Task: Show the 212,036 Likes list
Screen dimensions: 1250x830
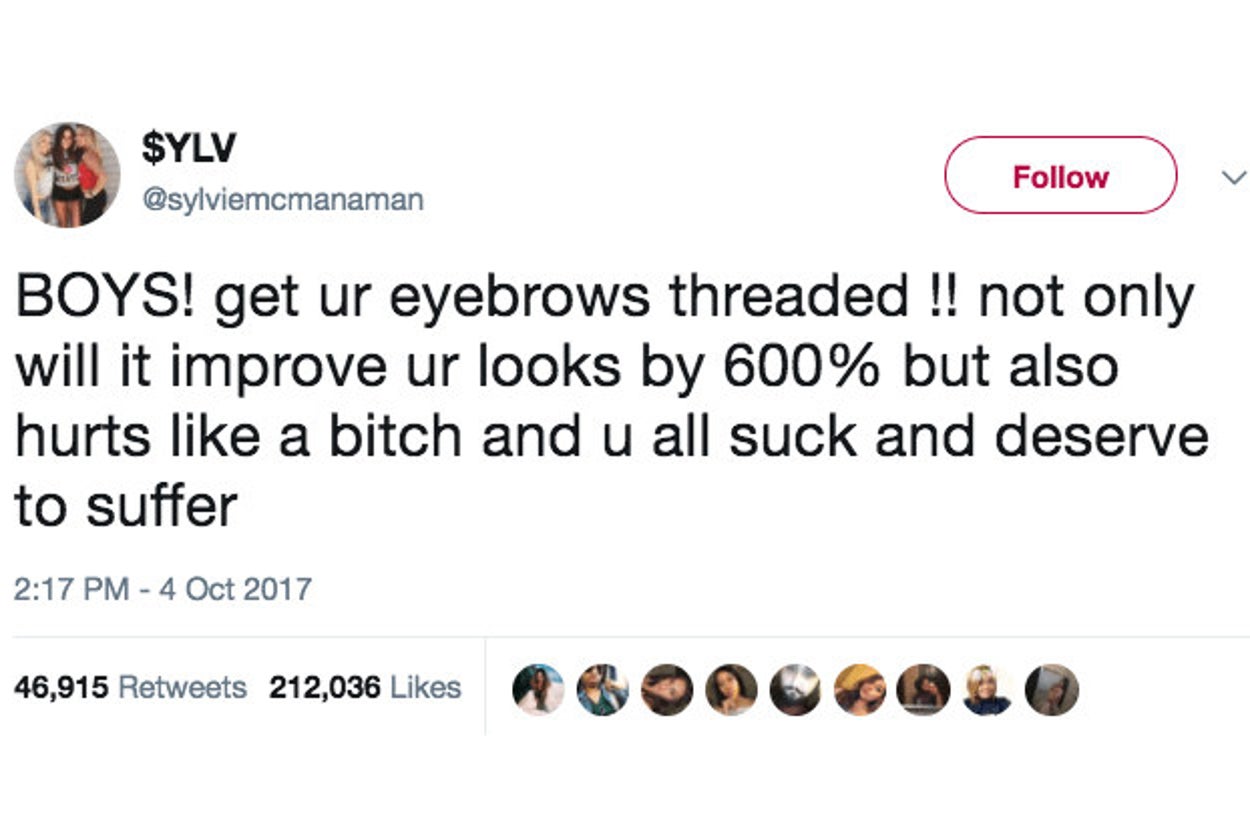Action: (366, 688)
